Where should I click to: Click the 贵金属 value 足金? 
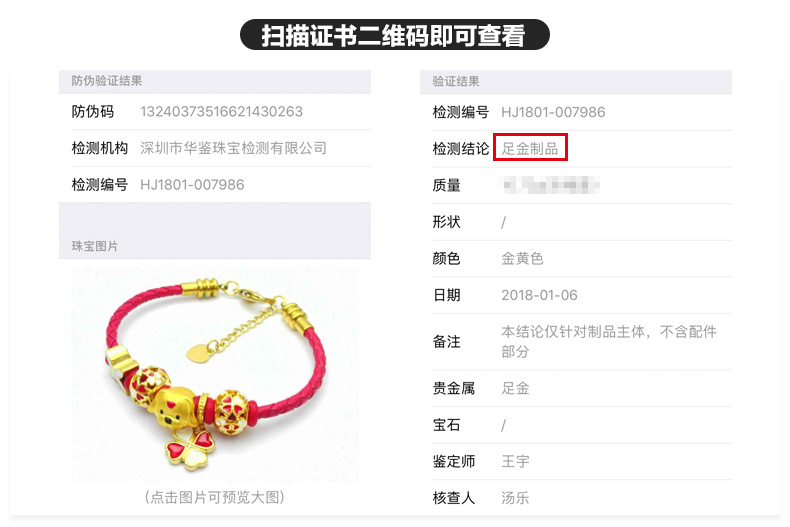pyautogui.click(x=515, y=388)
